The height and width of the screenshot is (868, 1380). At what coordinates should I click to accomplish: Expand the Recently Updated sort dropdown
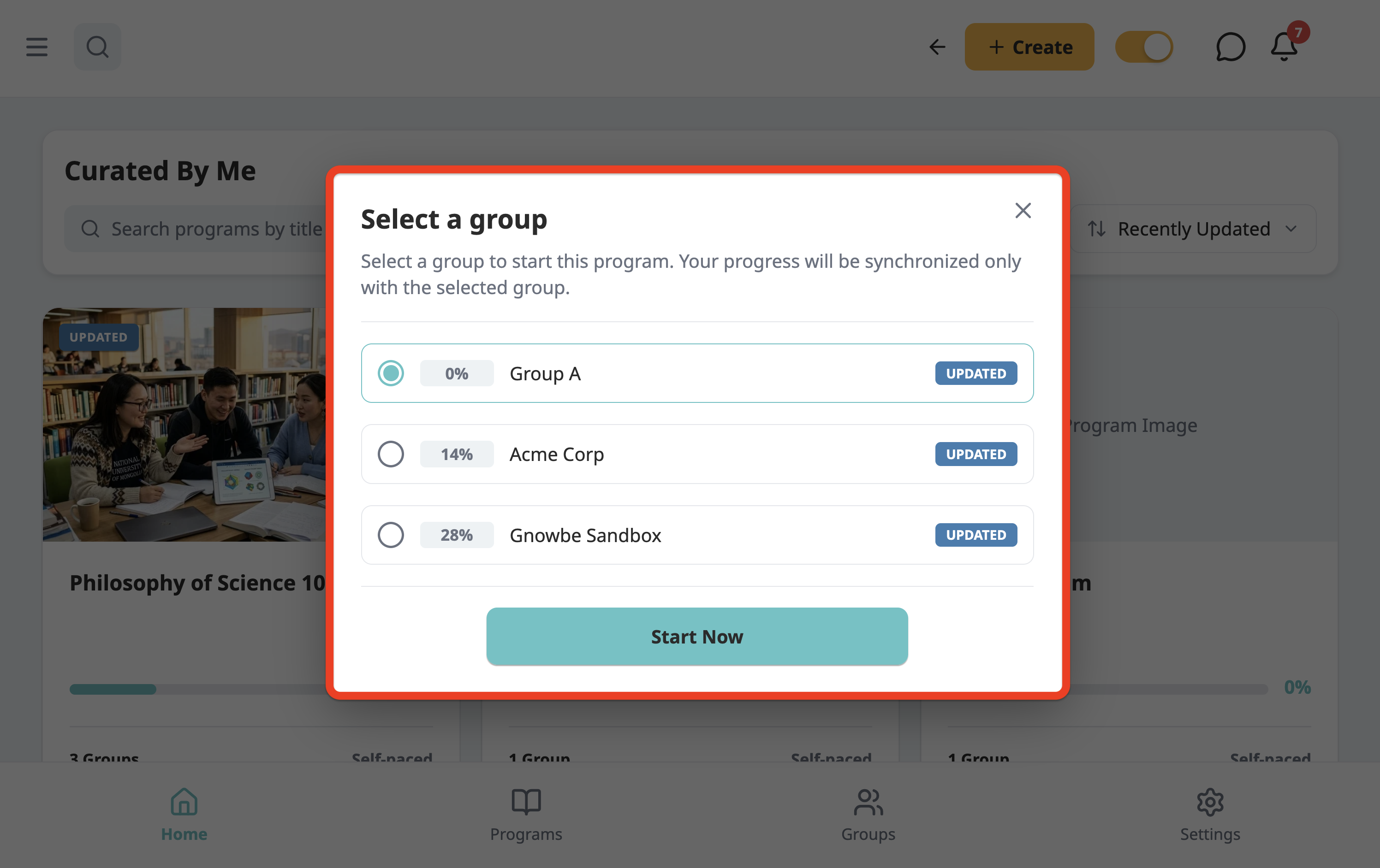pyautogui.click(x=1193, y=229)
